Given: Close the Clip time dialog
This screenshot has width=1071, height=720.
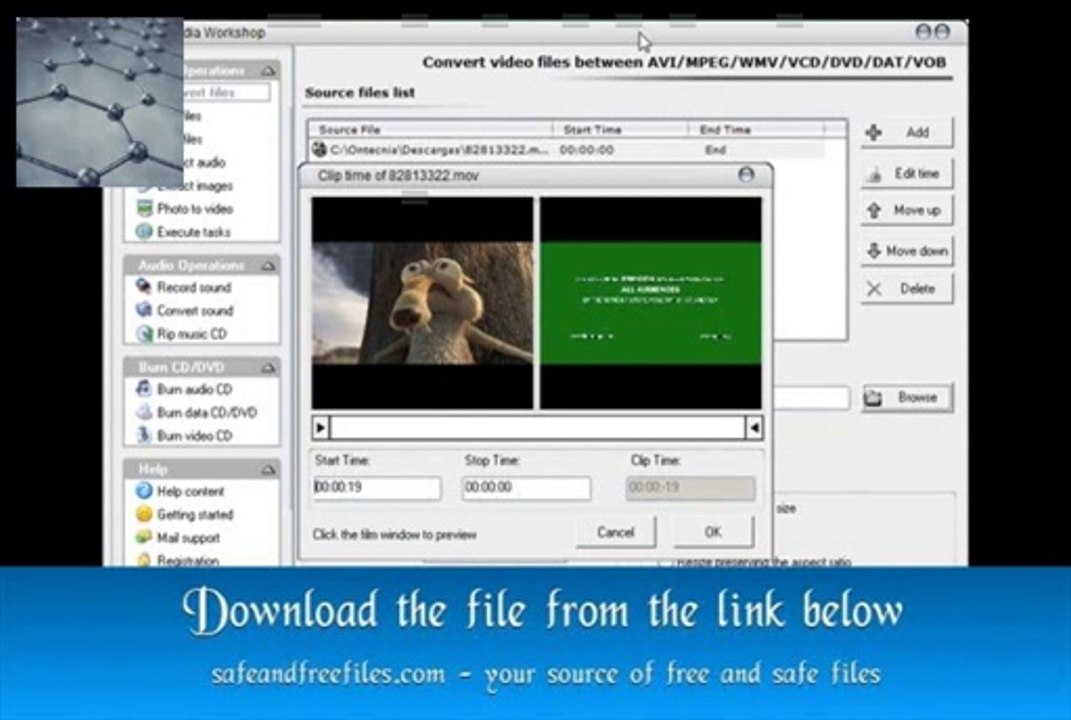Looking at the screenshot, I should pyautogui.click(x=746, y=175).
